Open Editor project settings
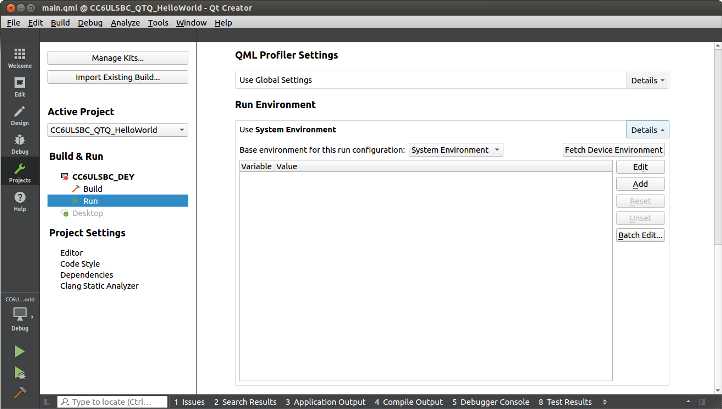Screen dimensions: 722x409 tap(71, 253)
